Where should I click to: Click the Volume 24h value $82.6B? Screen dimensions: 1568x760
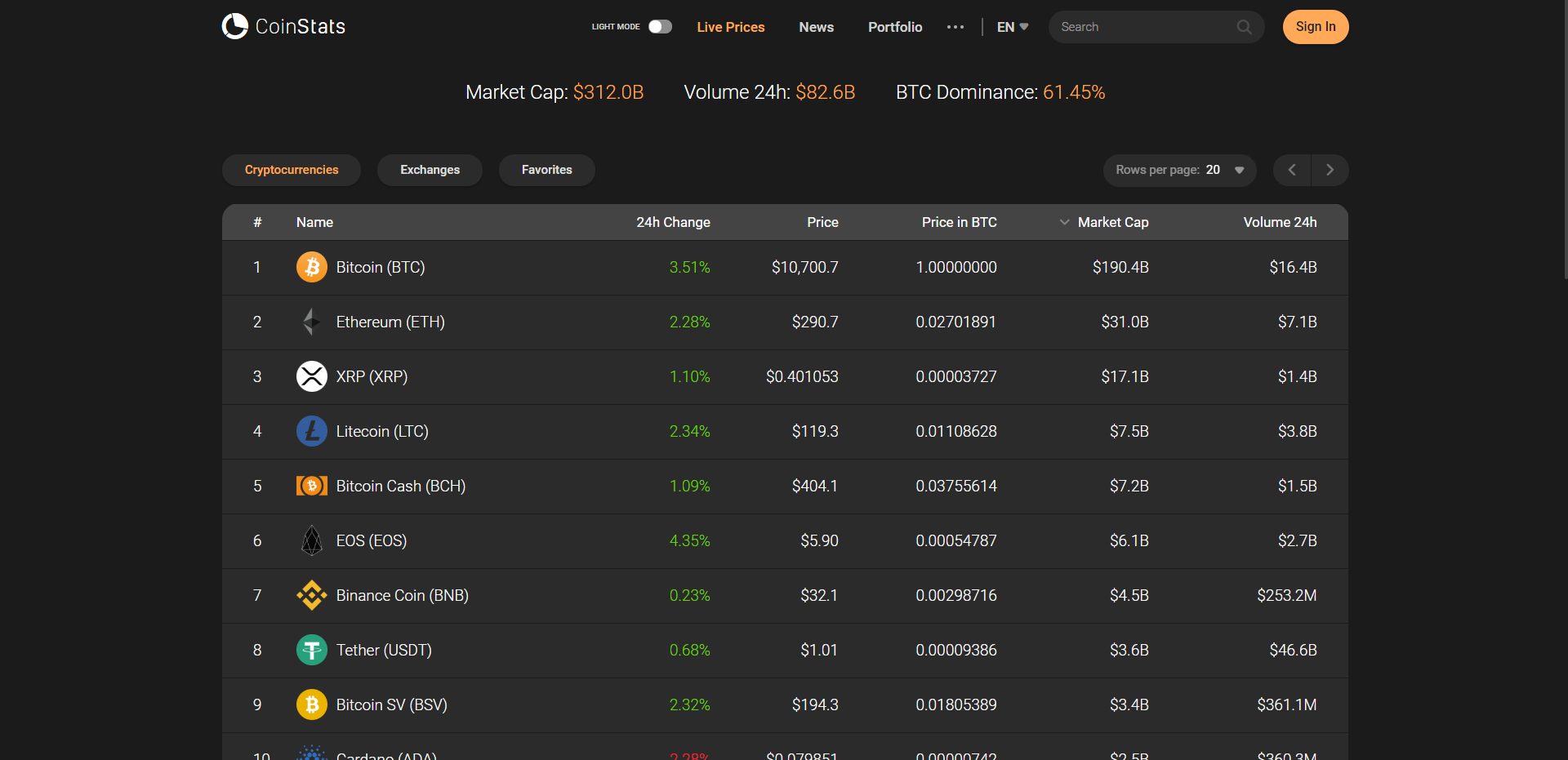[826, 92]
